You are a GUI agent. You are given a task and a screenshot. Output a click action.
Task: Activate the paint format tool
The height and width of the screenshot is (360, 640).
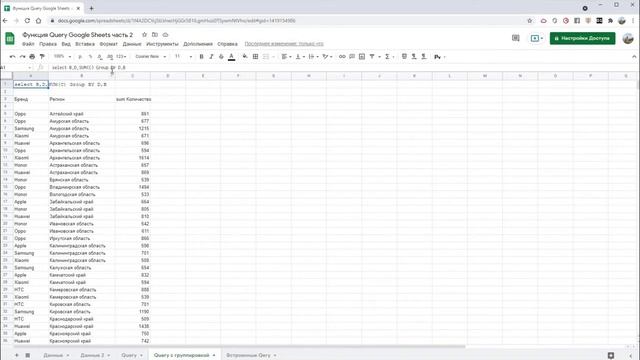pos(42,57)
